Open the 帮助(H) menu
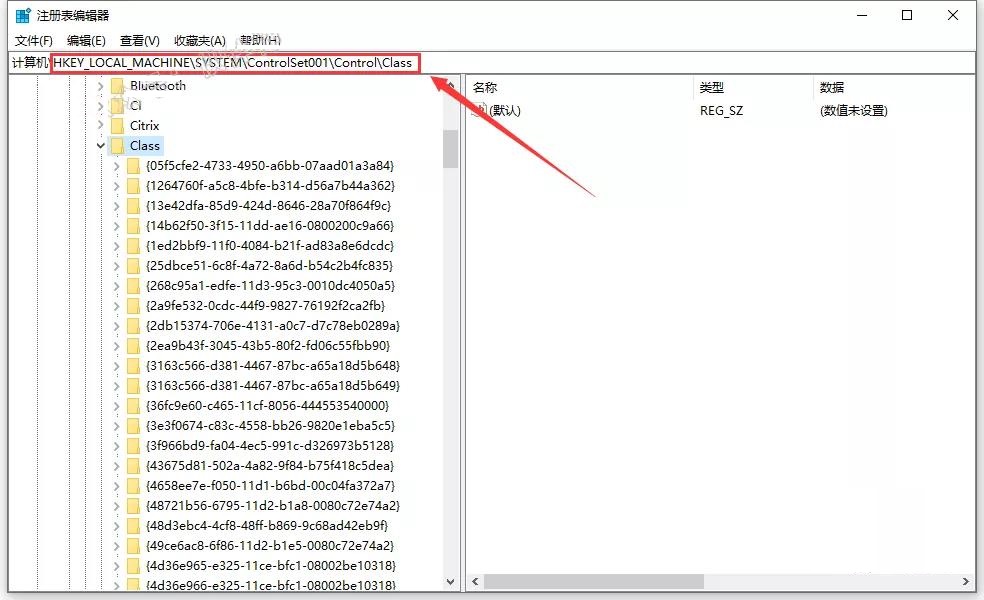 pyautogui.click(x=260, y=41)
